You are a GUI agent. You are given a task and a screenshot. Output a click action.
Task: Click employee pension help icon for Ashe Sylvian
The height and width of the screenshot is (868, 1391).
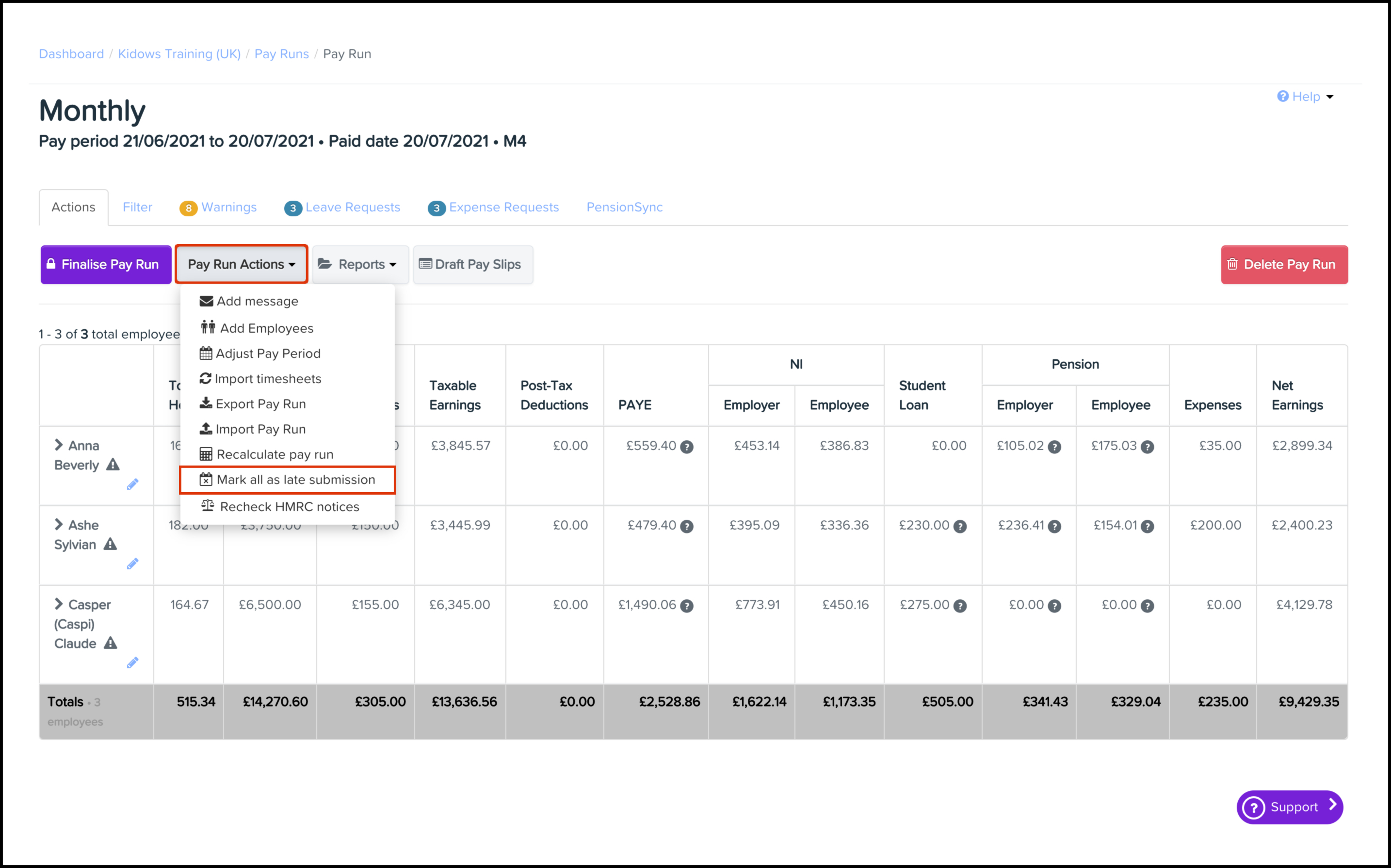tap(1147, 527)
